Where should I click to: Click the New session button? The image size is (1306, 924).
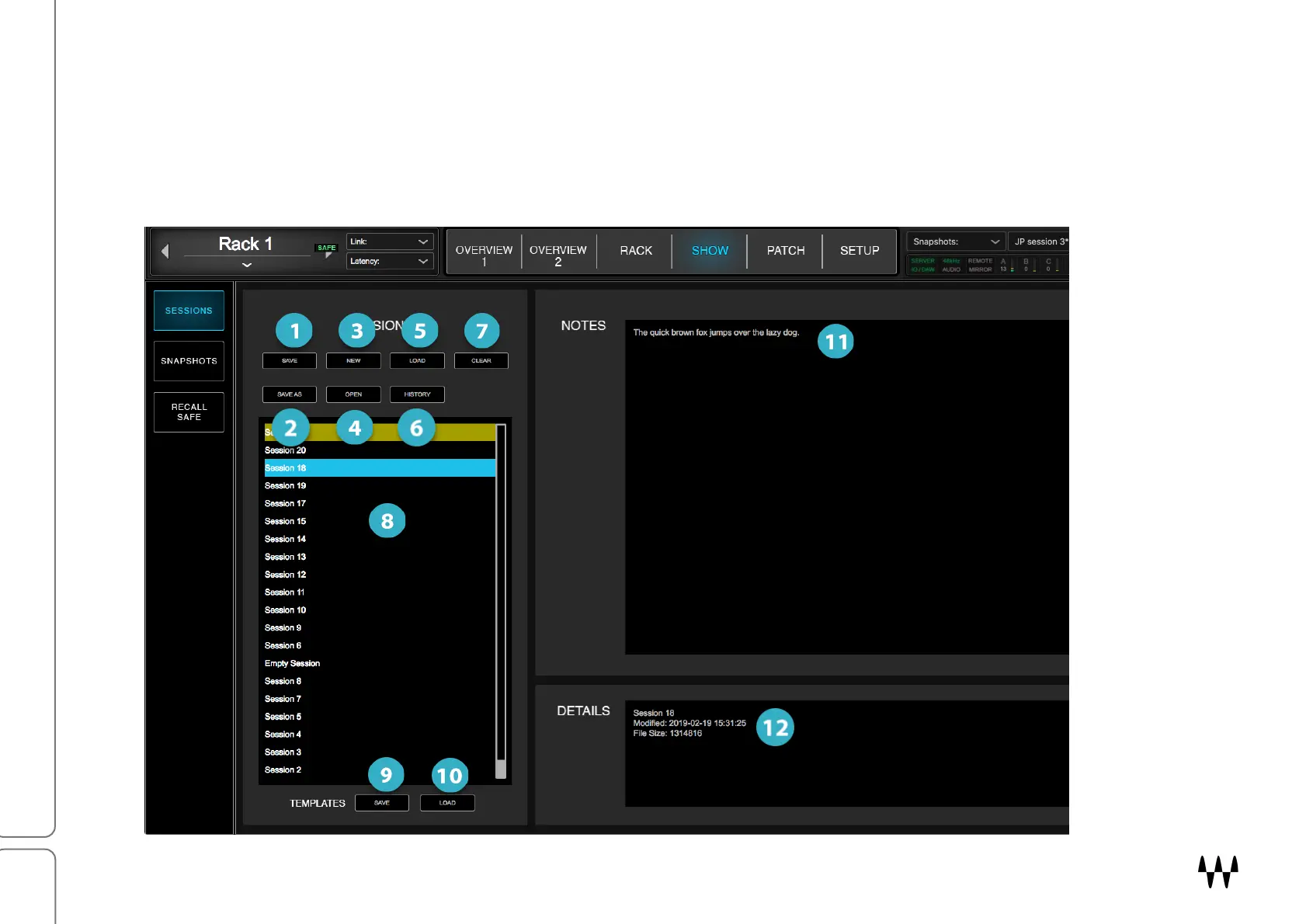pos(353,361)
